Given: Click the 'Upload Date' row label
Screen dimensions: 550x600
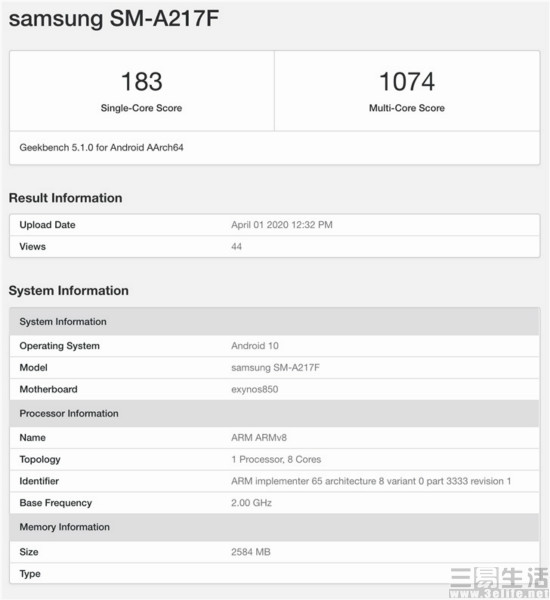Looking at the screenshot, I should [47, 225].
